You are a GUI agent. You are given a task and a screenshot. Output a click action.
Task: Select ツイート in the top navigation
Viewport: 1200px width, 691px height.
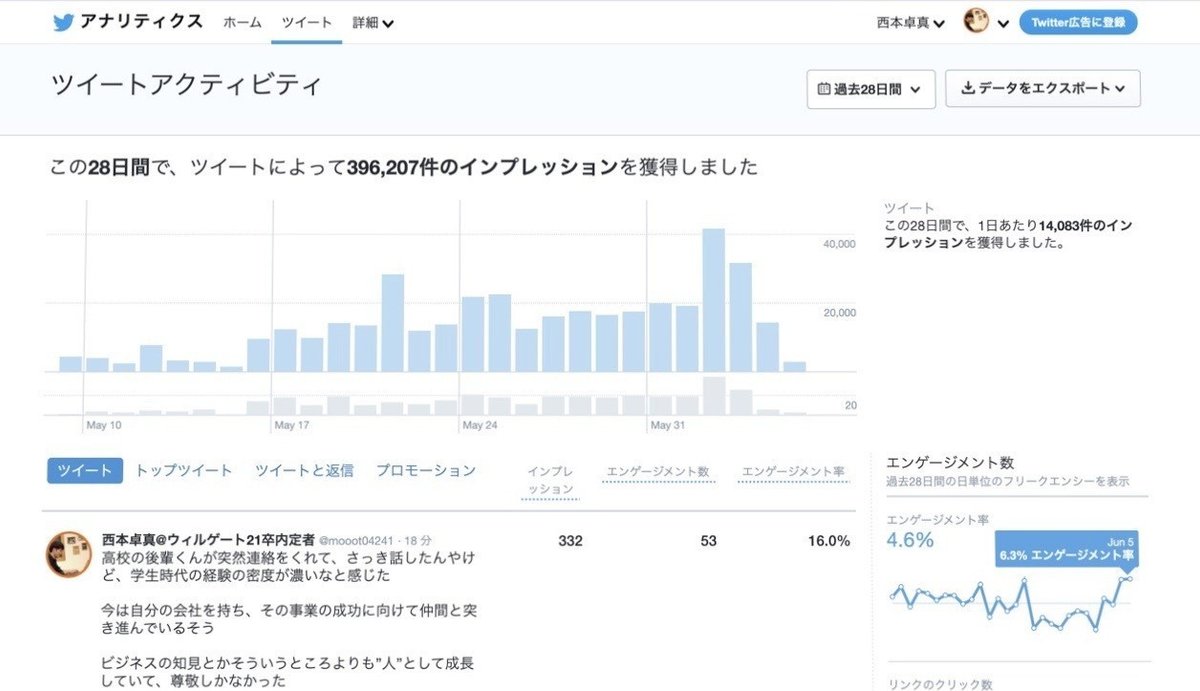pos(306,21)
